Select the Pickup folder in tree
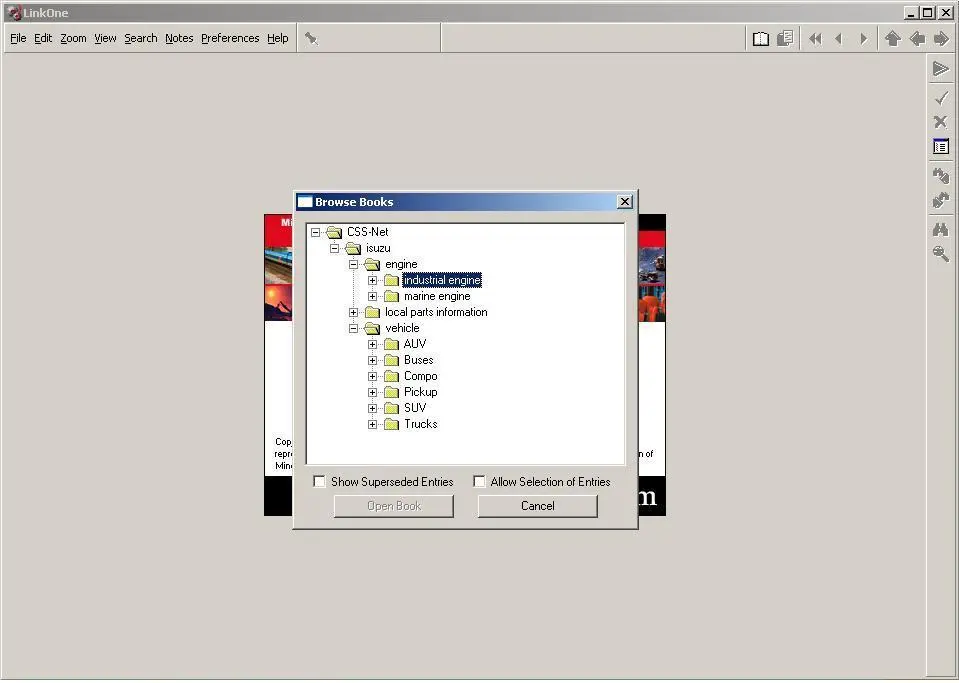Screen dimensions: 959x683 point(420,392)
